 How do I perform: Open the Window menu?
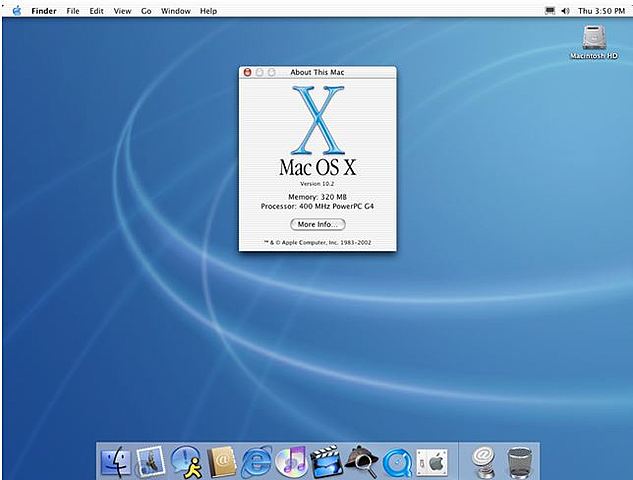176,11
